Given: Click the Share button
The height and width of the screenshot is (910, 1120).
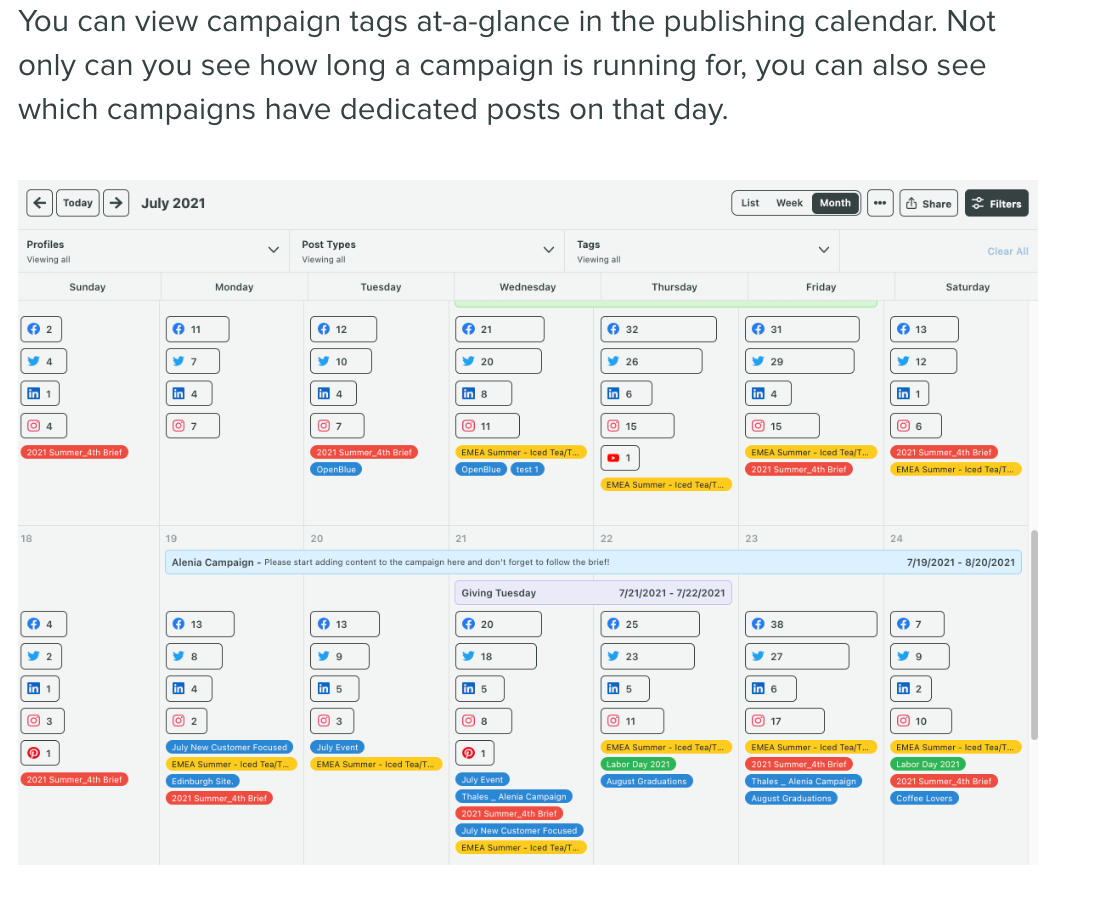Looking at the screenshot, I should [928, 204].
